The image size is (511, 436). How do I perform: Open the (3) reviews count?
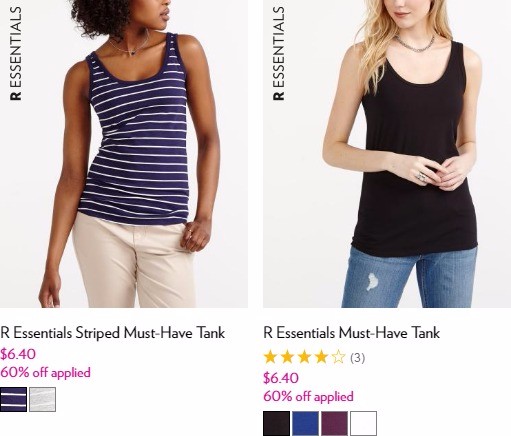(358, 358)
